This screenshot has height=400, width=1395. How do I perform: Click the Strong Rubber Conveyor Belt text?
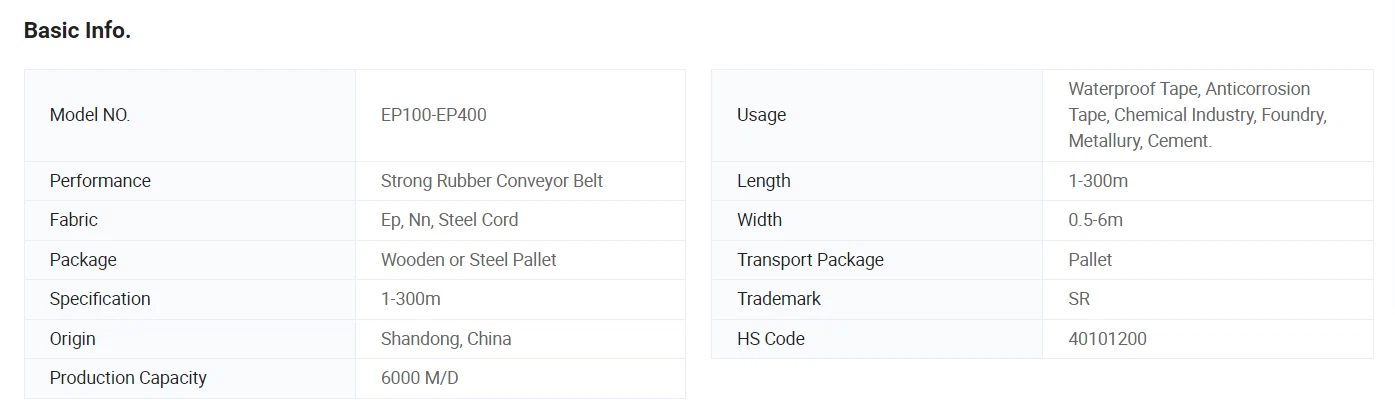tap(491, 181)
